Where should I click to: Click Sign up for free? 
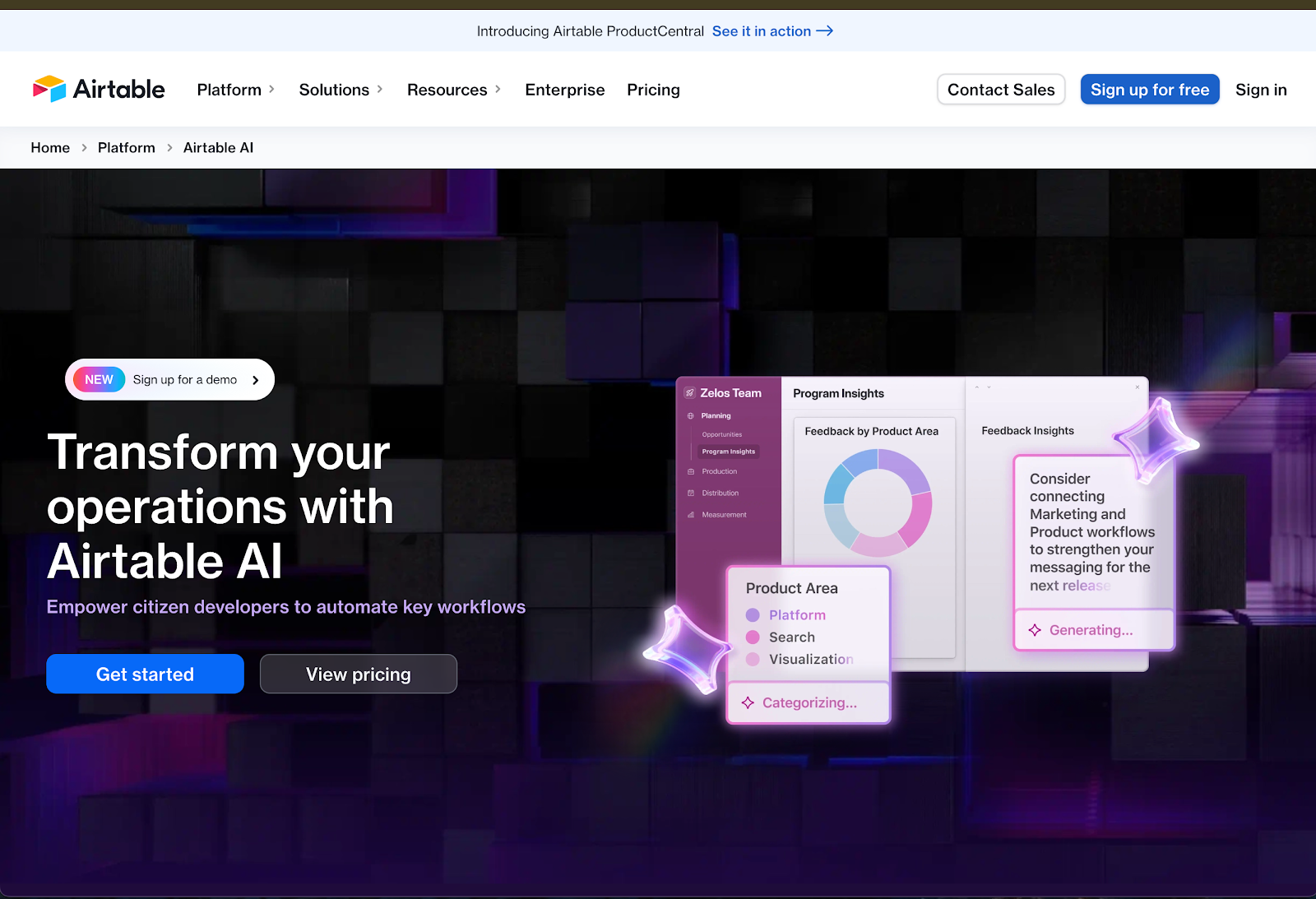click(1150, 90)
